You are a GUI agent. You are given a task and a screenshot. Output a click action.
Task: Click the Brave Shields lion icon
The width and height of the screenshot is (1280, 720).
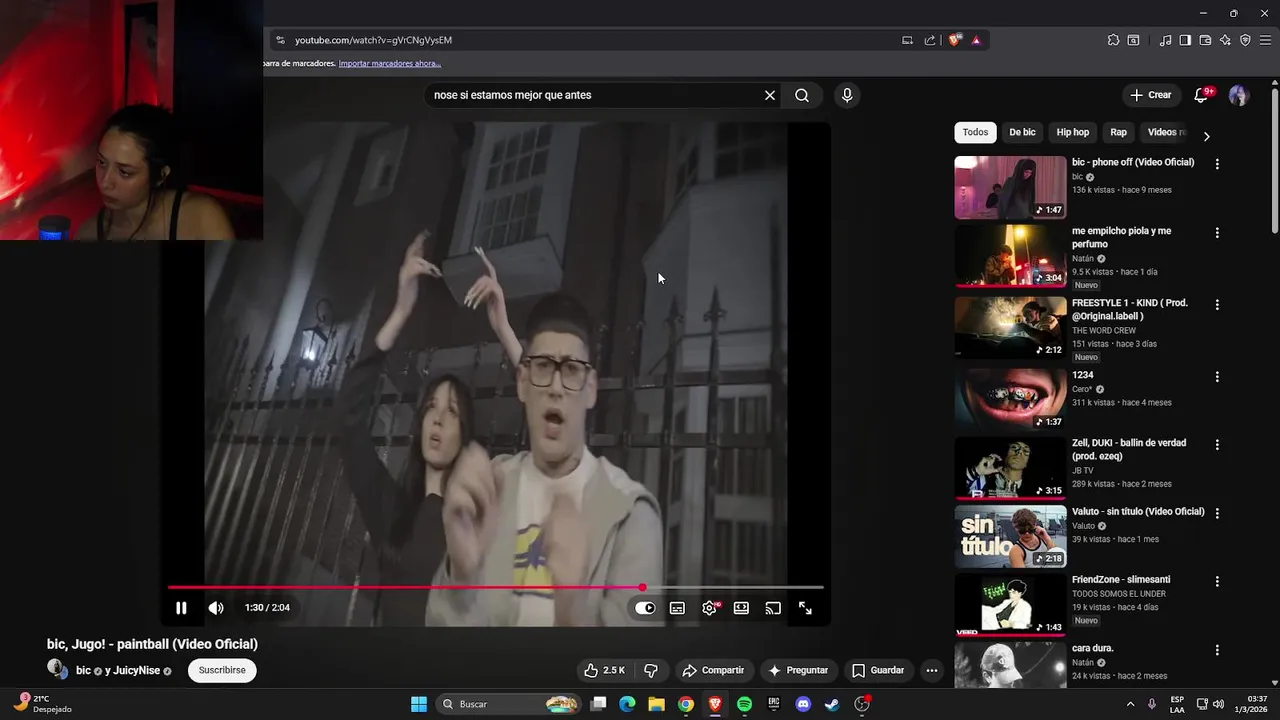[955, 40]
